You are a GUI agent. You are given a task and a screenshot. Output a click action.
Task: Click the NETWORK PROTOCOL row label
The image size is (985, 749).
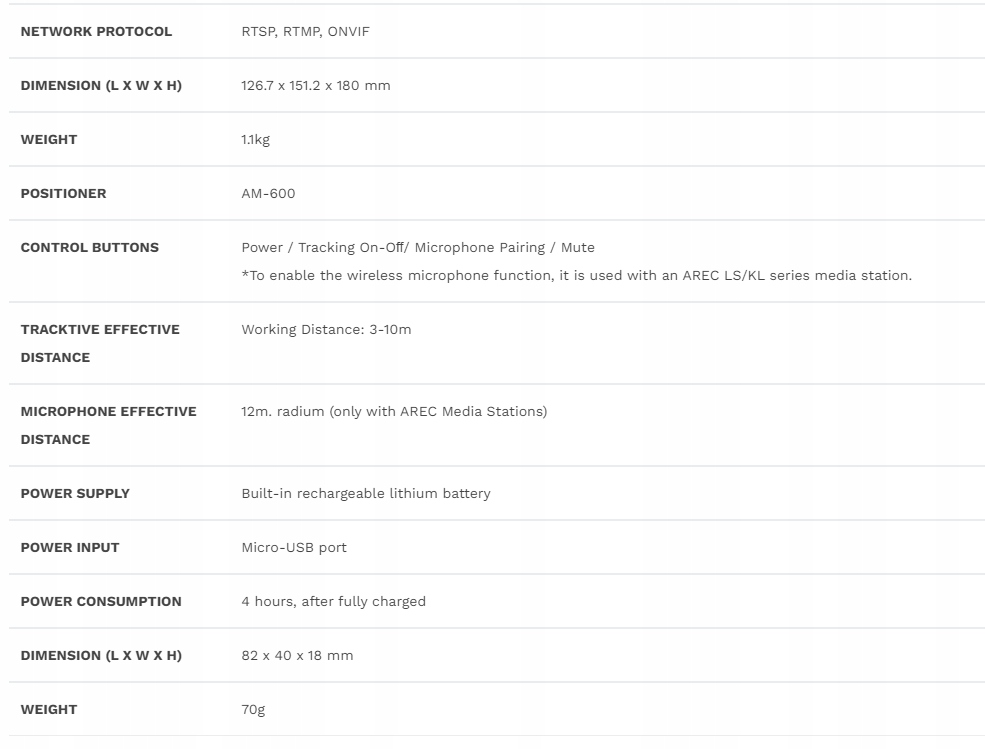[96, 31]
